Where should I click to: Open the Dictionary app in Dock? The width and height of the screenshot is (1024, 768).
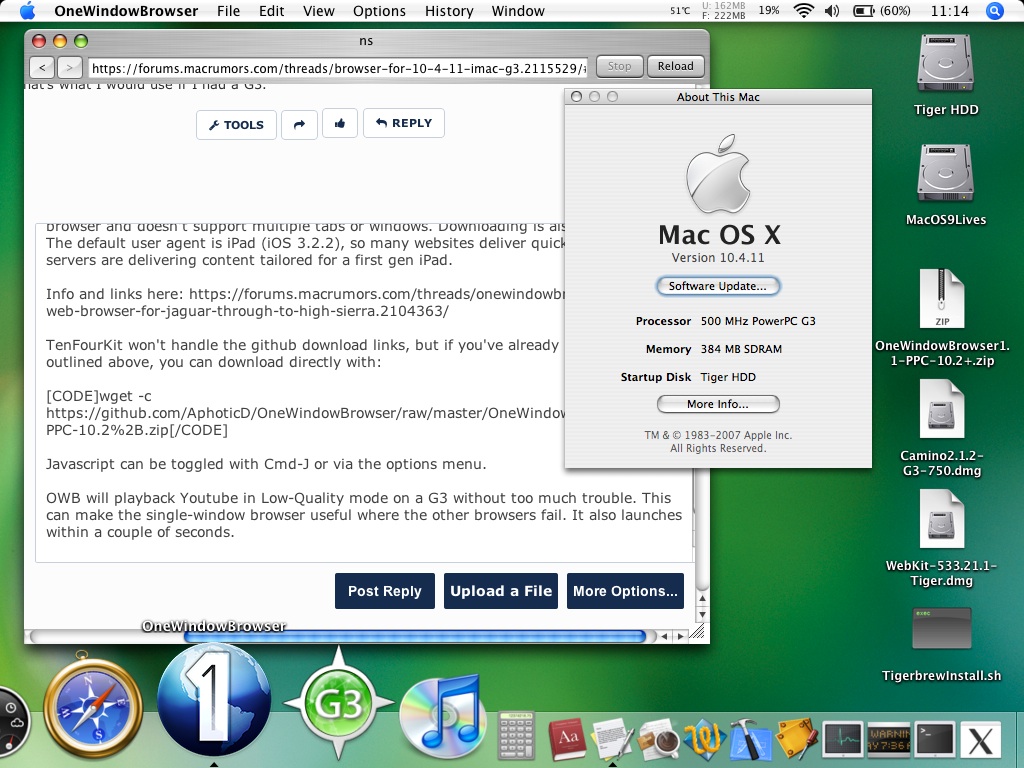566,739
